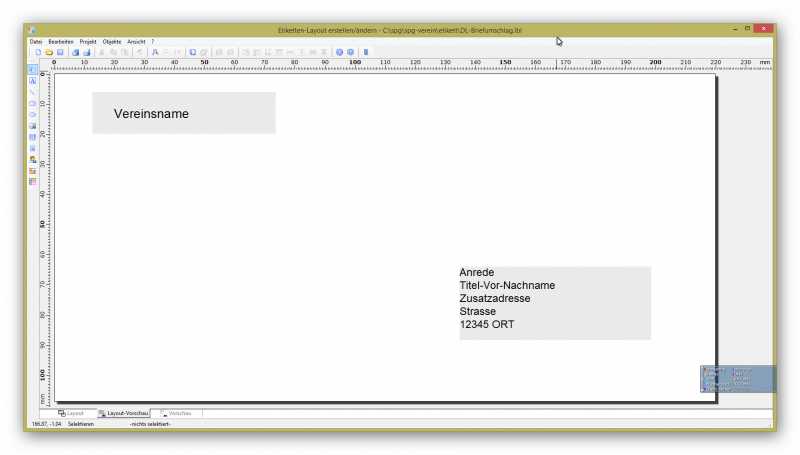Choose the Picture object tool
800x455 pixels.
(33, 126)
